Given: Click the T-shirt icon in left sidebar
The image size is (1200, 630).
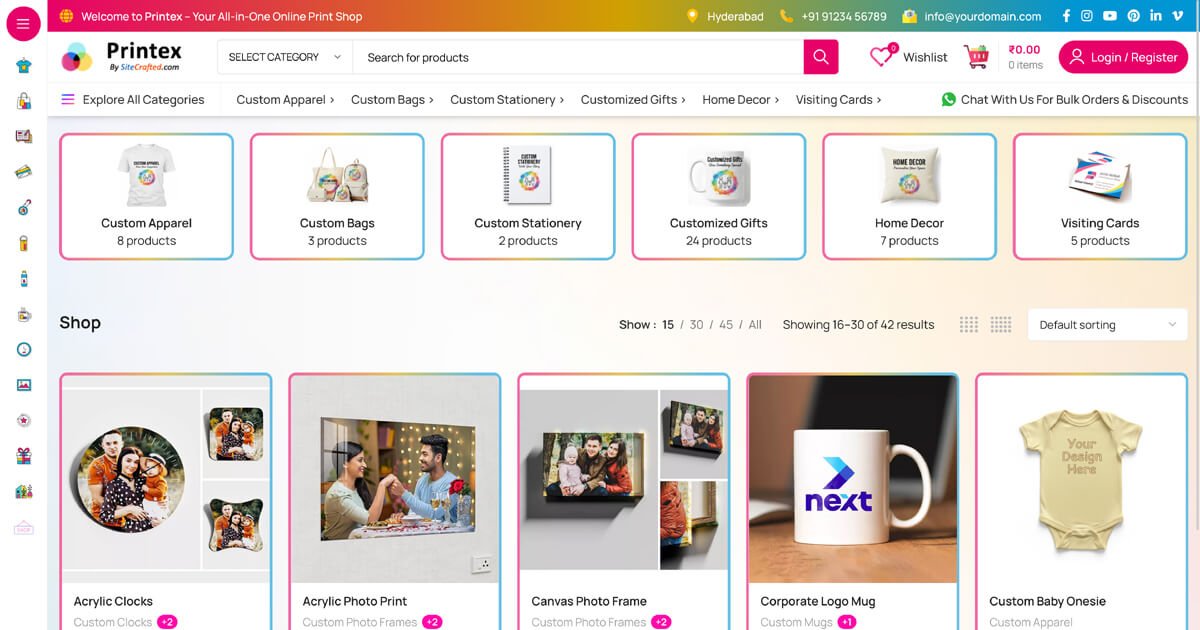Looking at the screenshot, I should (23, 66).
